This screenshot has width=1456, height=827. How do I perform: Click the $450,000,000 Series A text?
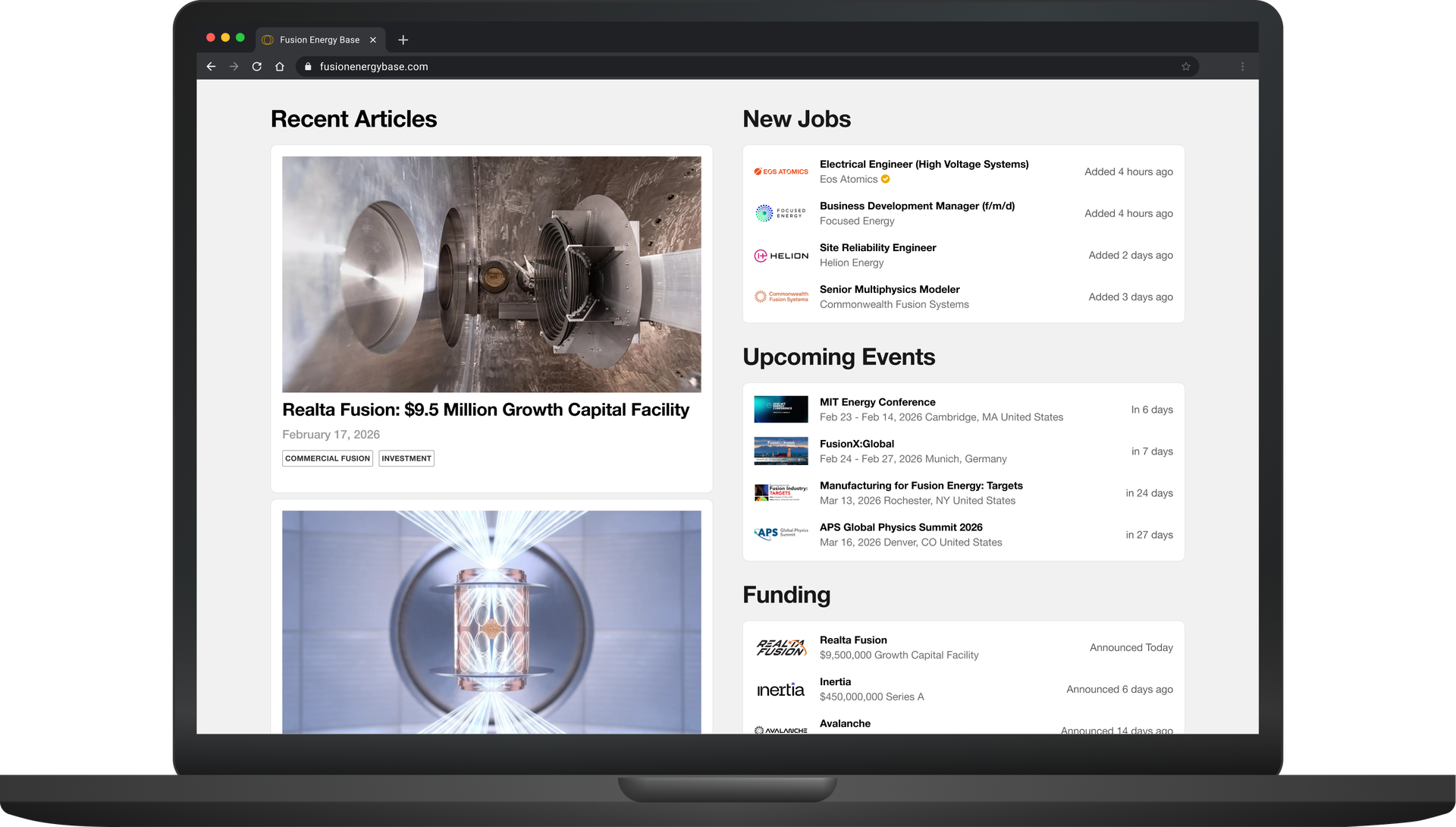(871, 697)
